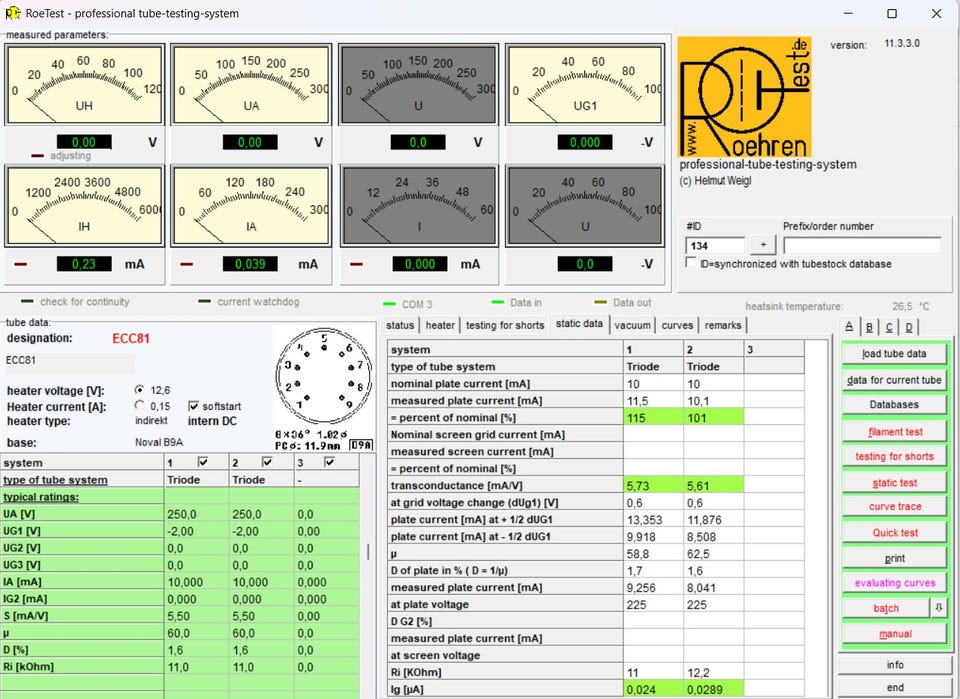Click the UG1 grid voltage meter

[x=585, y=84]
